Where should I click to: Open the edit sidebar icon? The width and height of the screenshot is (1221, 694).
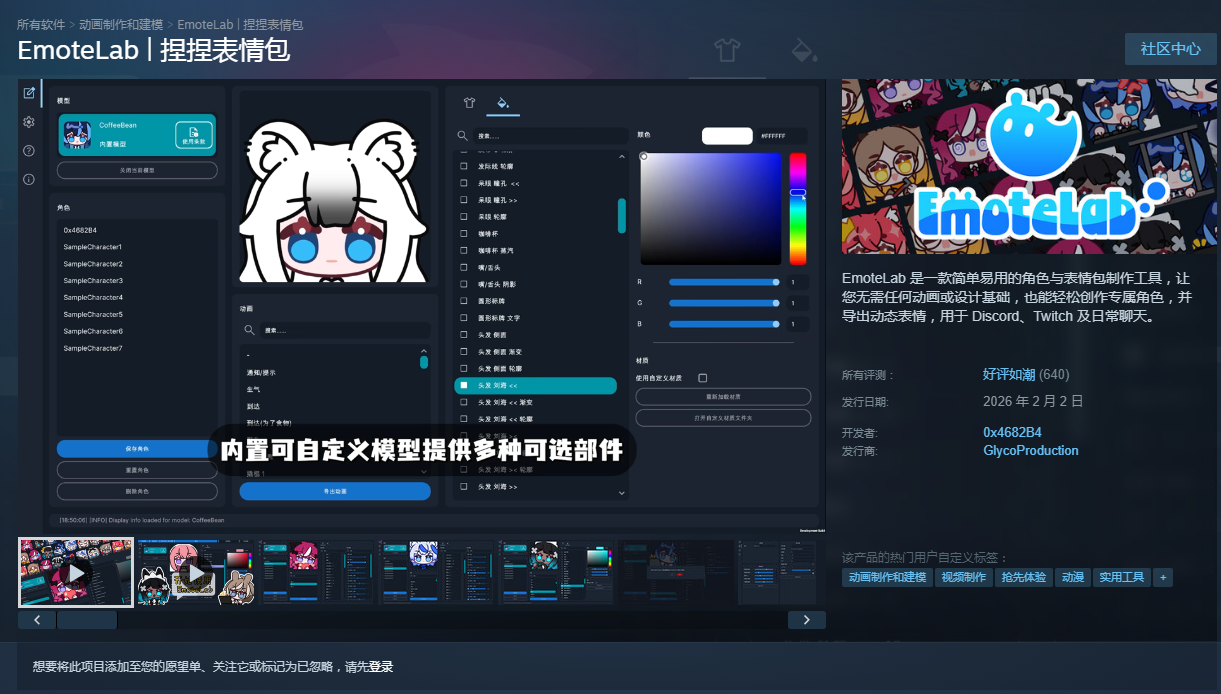pyautogui.click(x=29, y=93)
